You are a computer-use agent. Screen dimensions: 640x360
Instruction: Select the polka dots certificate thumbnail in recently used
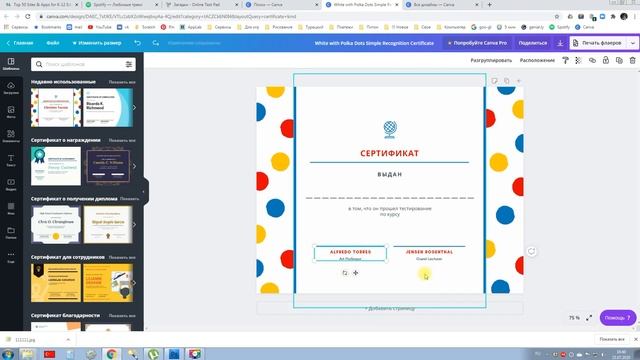tap(56, 108)
